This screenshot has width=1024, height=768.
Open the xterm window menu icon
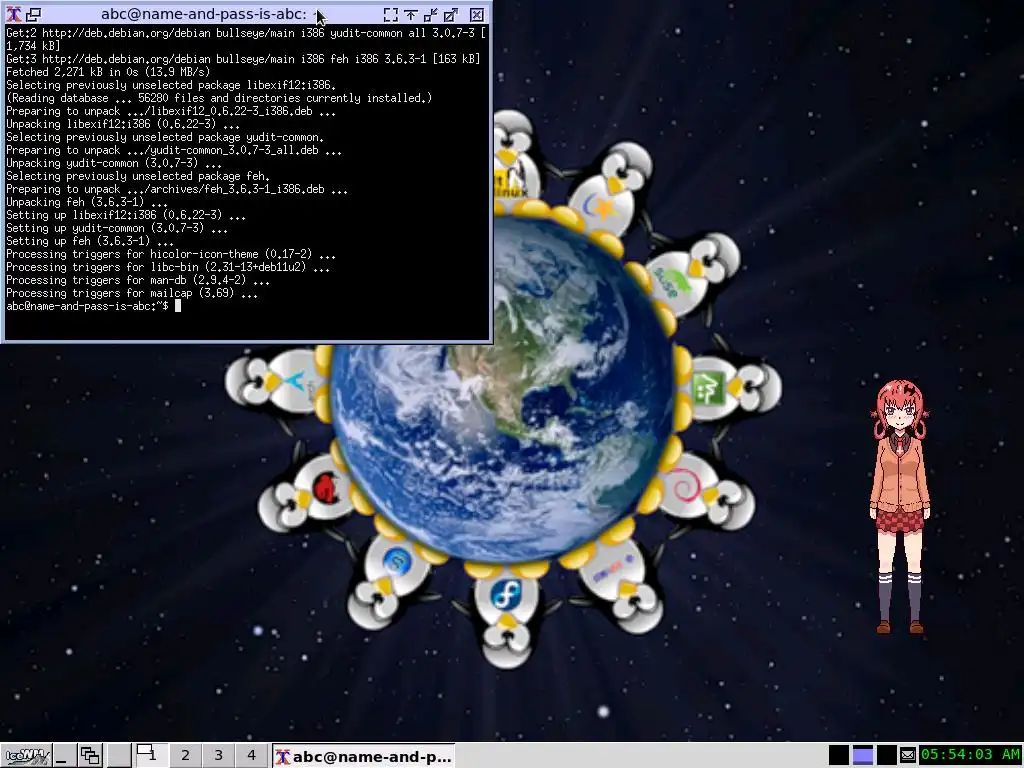pos(13,14)
